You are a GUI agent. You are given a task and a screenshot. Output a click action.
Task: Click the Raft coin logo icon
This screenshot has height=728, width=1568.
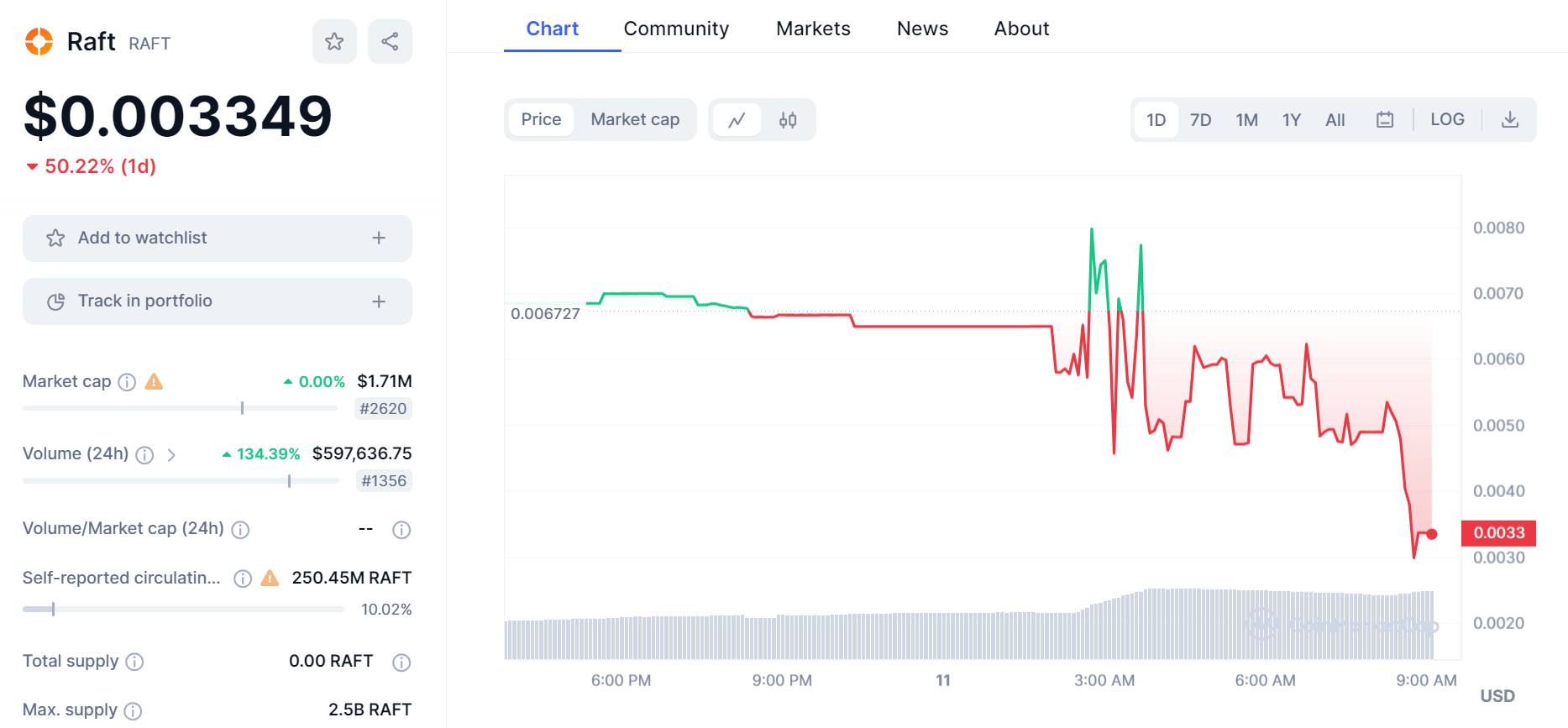pos(39,41)
